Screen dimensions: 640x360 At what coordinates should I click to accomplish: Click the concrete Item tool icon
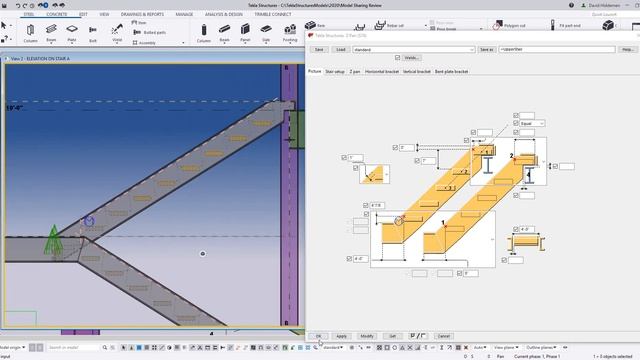pos(310,25)
